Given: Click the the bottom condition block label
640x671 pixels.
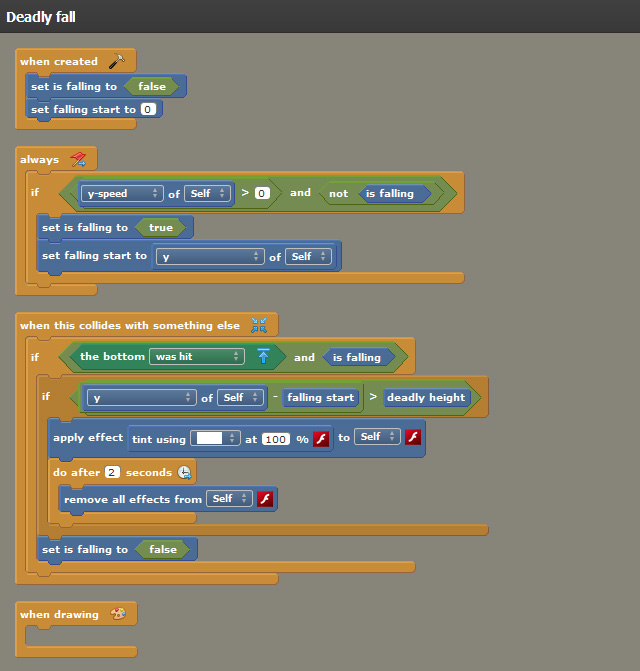Looking at the screenshot, I should pos(112,356).
